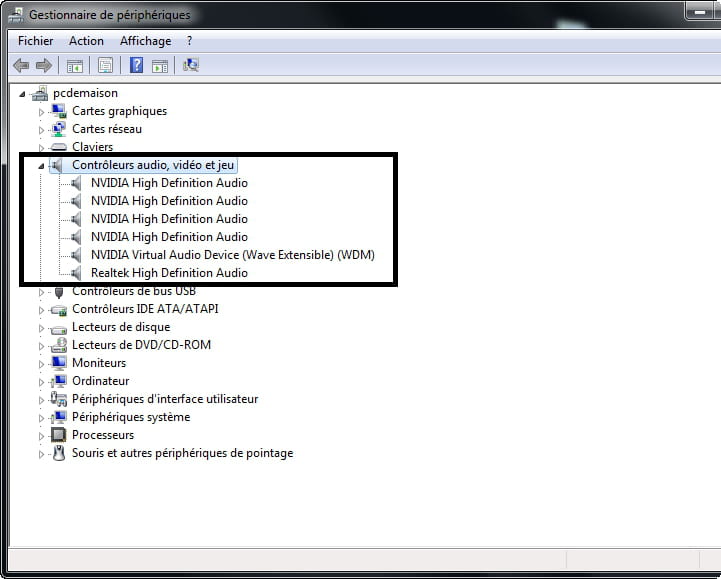Screen dimensions: 721x579
Task: Expand the Lecteurs de disque node
Action: click(x=41, y=328)
